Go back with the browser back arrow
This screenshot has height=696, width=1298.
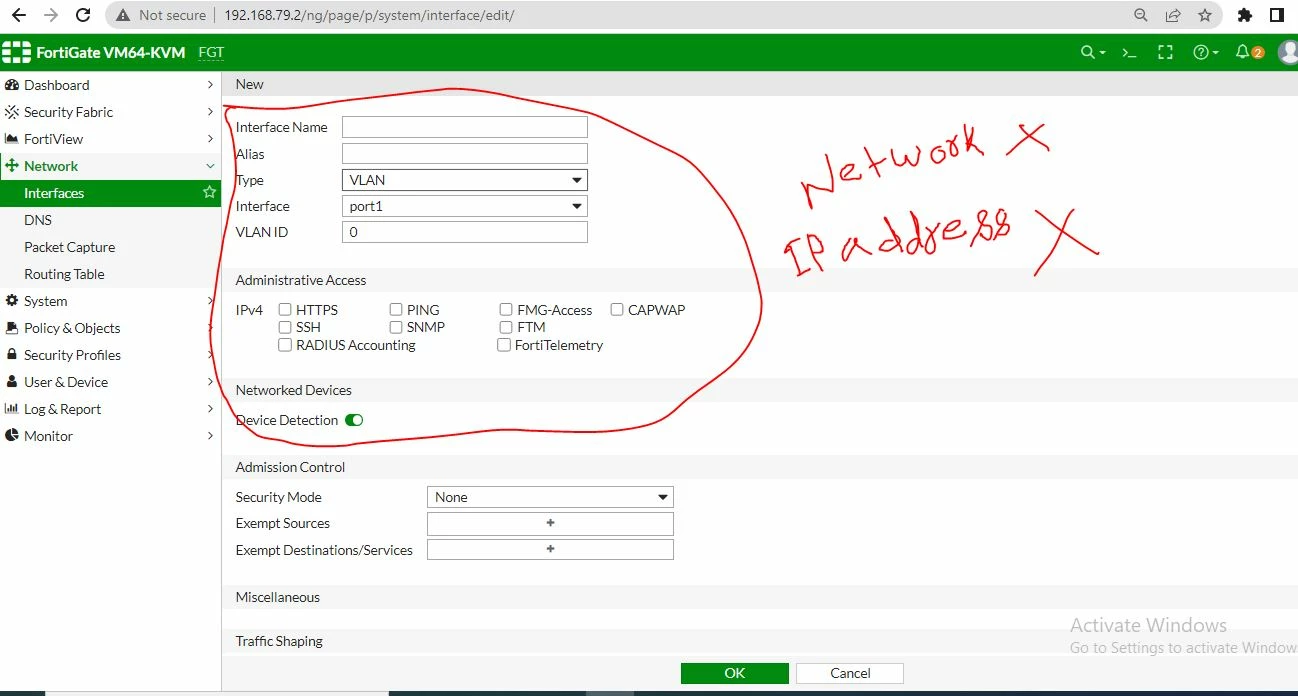19,15
